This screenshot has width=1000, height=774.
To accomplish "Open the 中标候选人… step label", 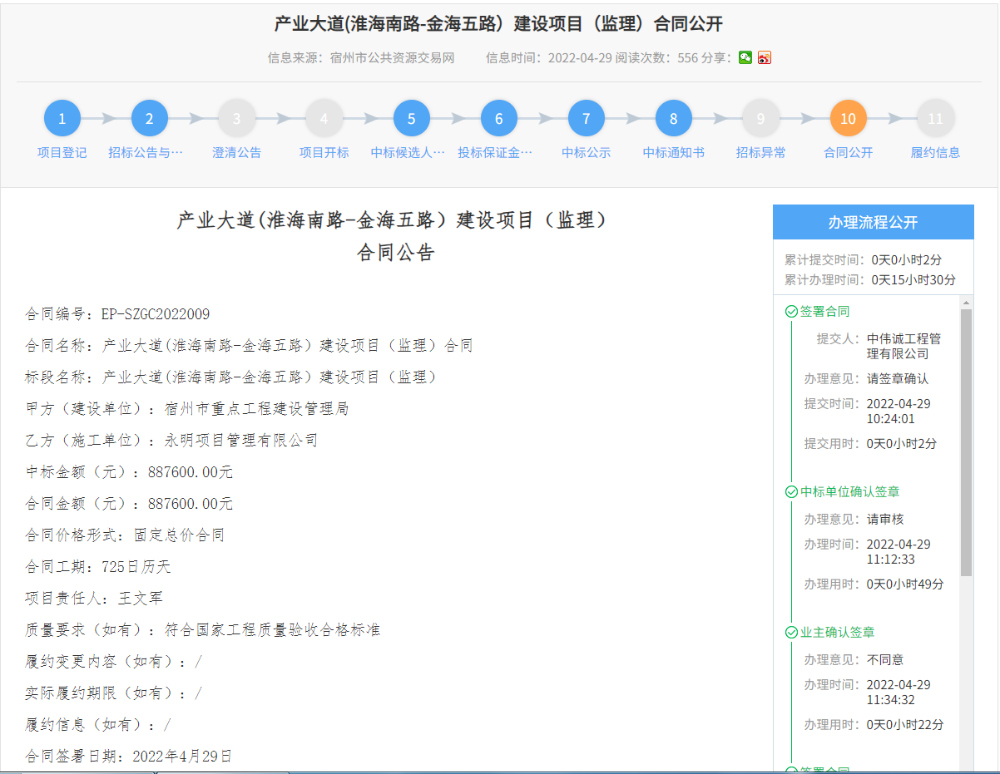I will pyautogui.click(x=408, y=152).
